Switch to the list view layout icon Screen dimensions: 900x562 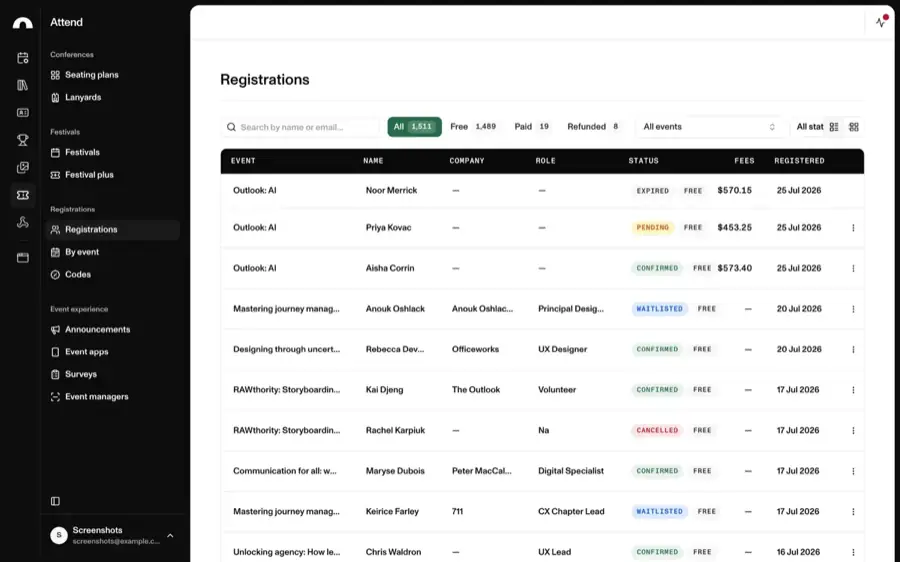pyautogui.click(x=834, y=127)
